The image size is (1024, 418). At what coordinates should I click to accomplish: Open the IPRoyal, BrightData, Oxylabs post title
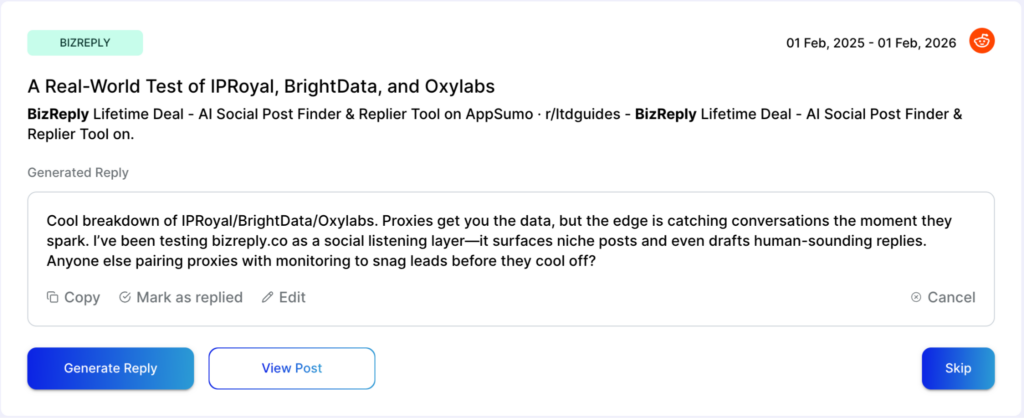click(x=261, y=86)
